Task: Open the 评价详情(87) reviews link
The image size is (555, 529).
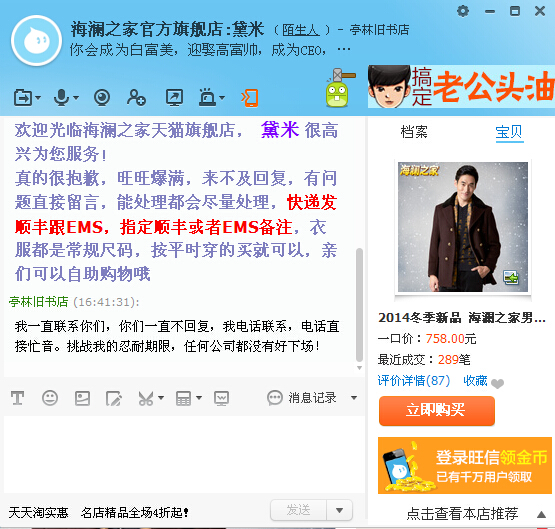Action: [x=414, y=381]
